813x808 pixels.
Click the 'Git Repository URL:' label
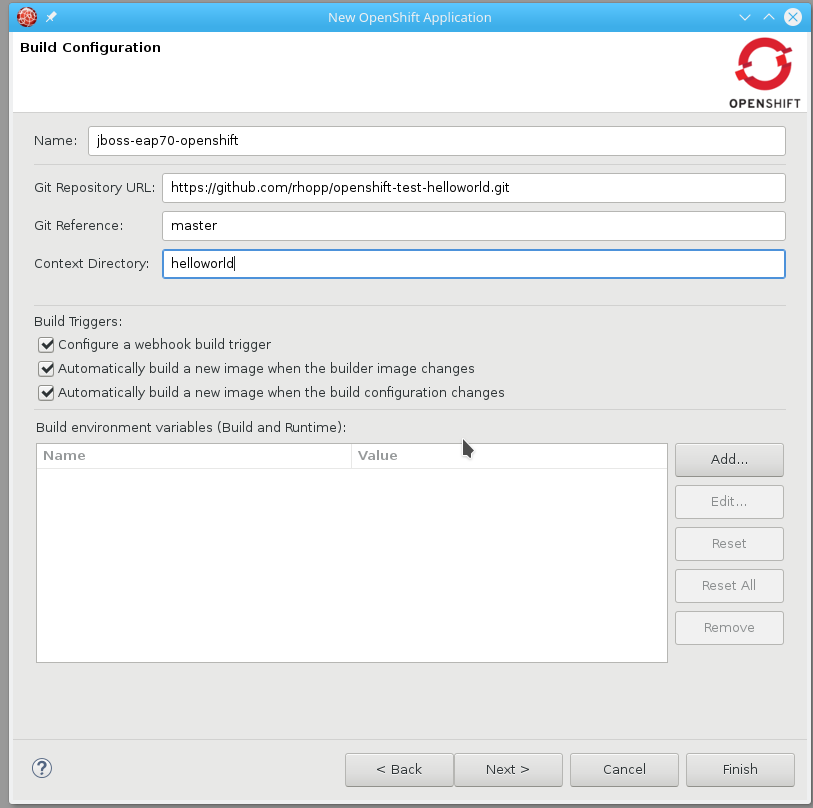point(94,188)
